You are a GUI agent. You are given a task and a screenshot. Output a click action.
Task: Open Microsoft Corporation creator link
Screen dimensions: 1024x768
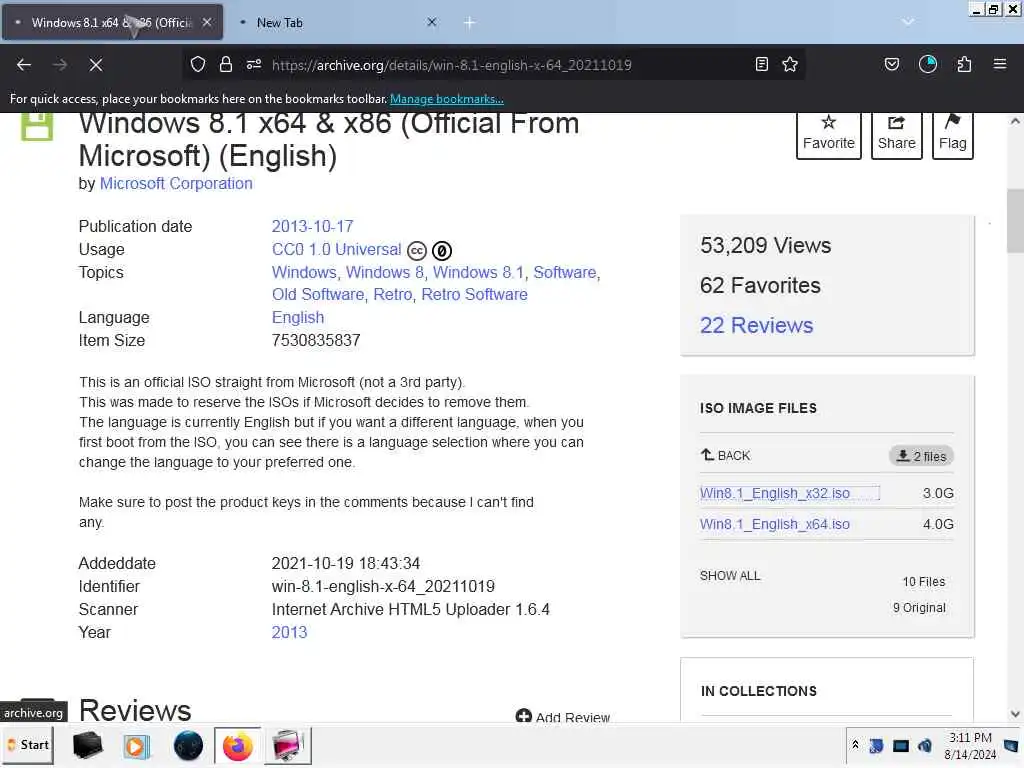176,184
